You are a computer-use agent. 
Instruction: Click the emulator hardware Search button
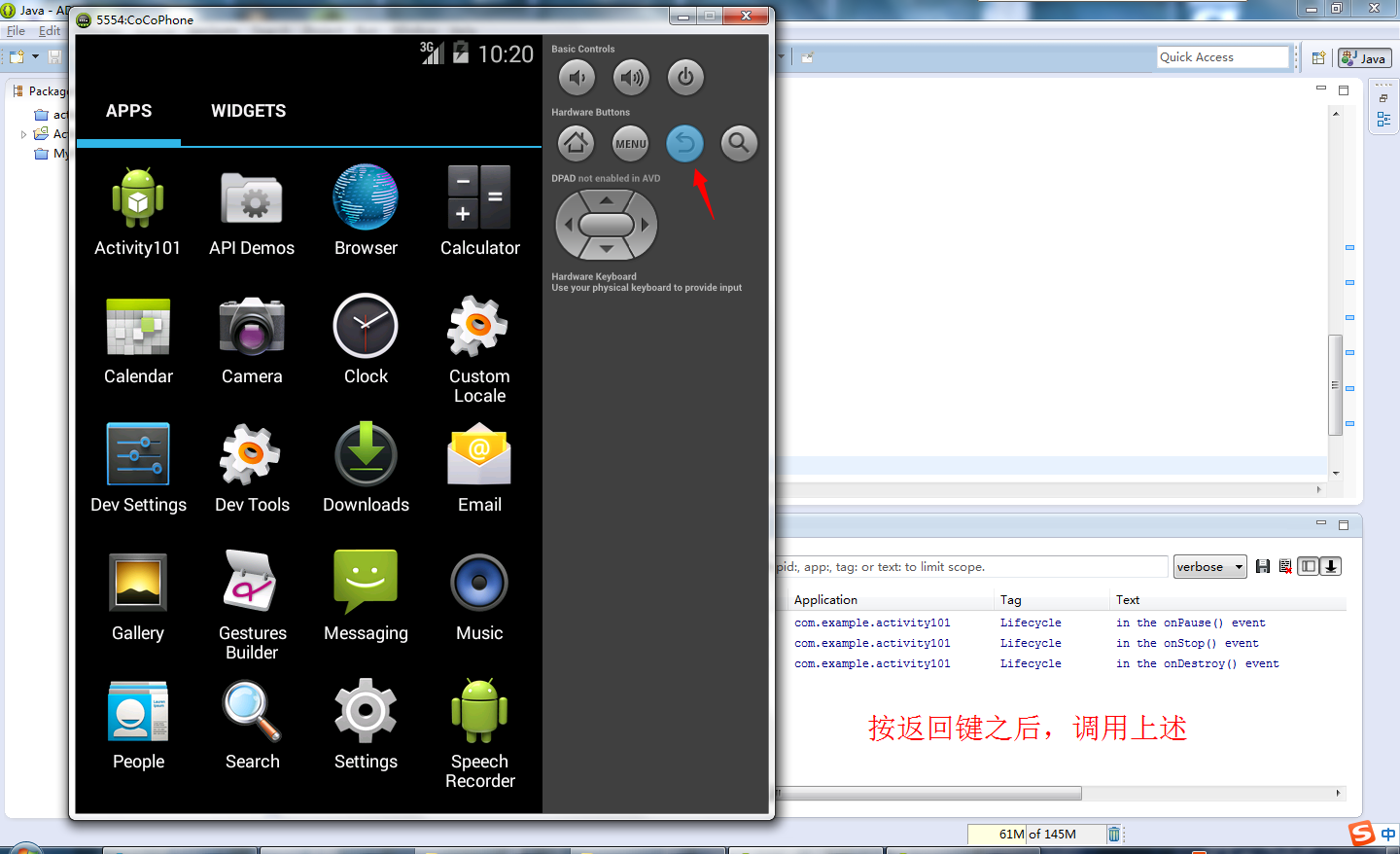pos(739,143)
